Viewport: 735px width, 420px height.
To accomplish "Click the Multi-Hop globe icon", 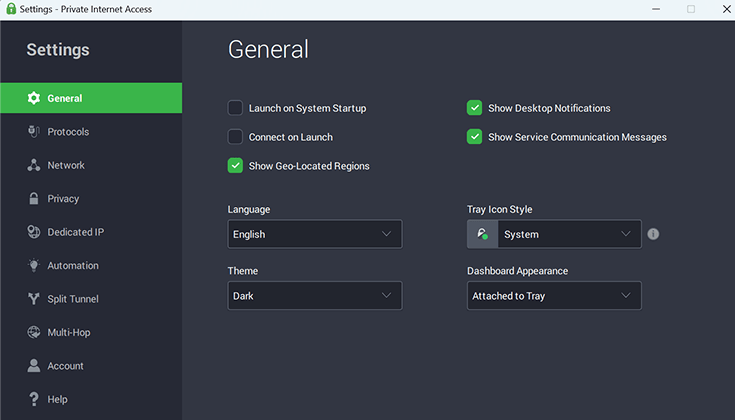I will coord(34,332).
